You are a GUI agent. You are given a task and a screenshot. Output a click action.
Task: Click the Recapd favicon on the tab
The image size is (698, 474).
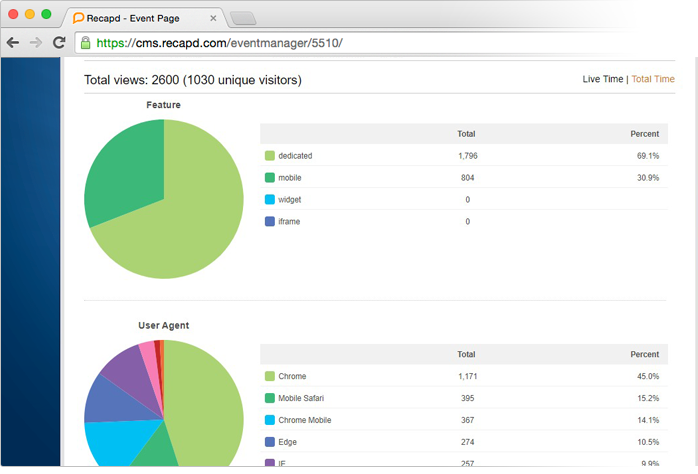[x=78, y=18]
